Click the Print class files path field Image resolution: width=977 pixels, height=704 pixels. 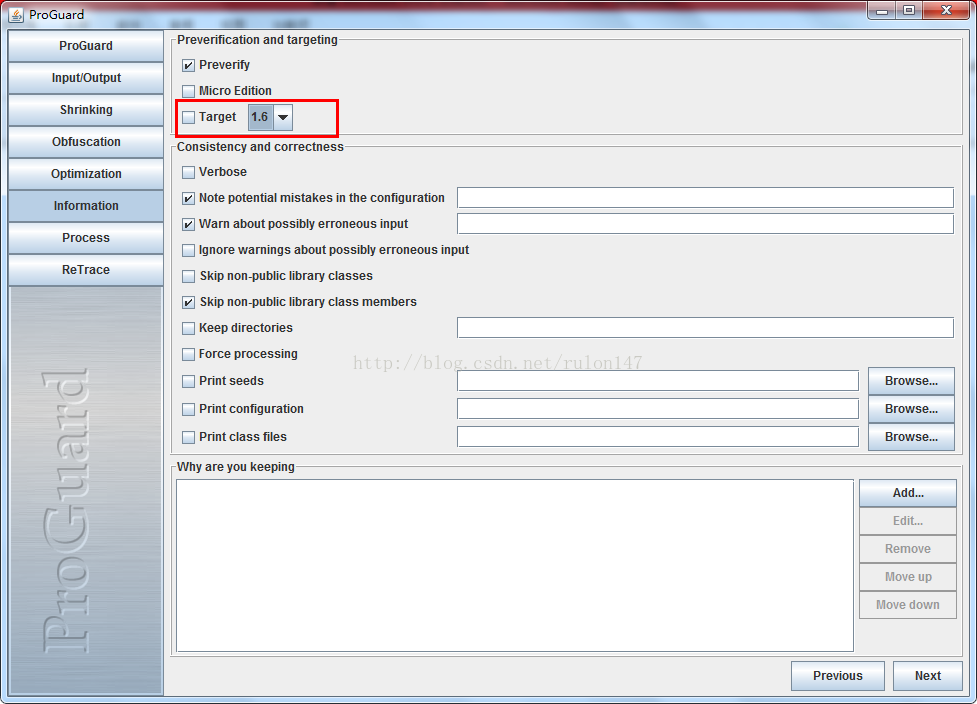click(x=658, y=437)
